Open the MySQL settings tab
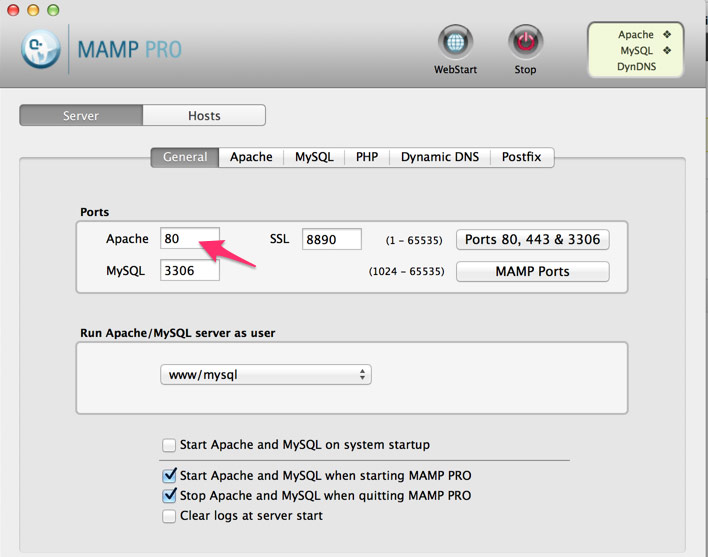 (x=314, y=157)
